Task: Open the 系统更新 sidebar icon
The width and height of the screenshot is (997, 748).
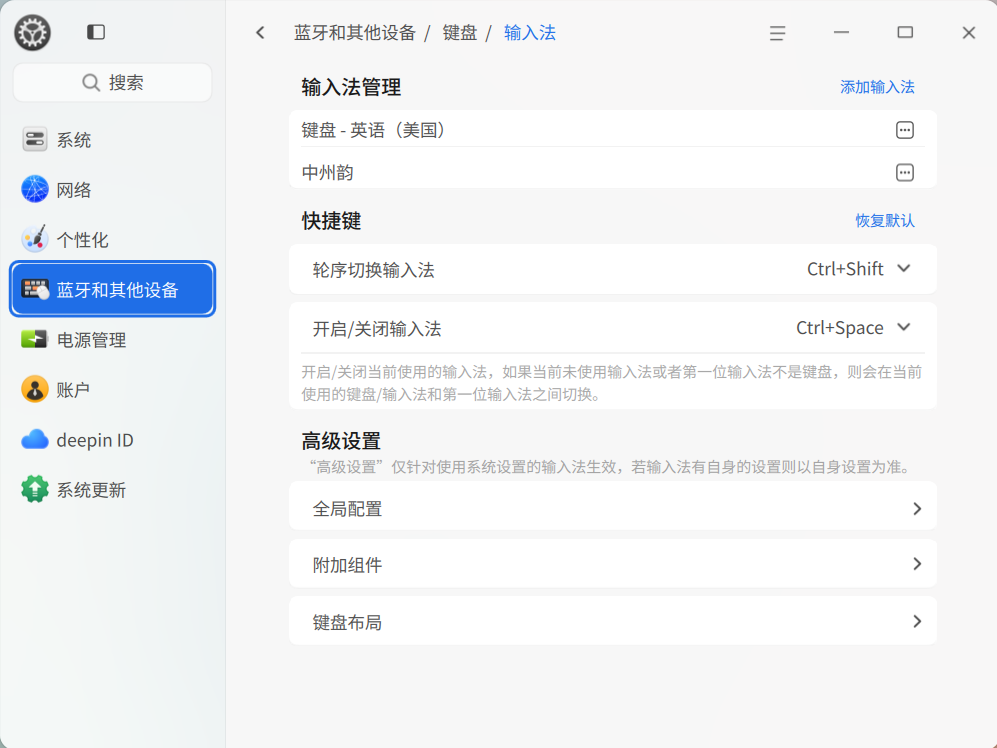Action: click(x=35, y=489)
